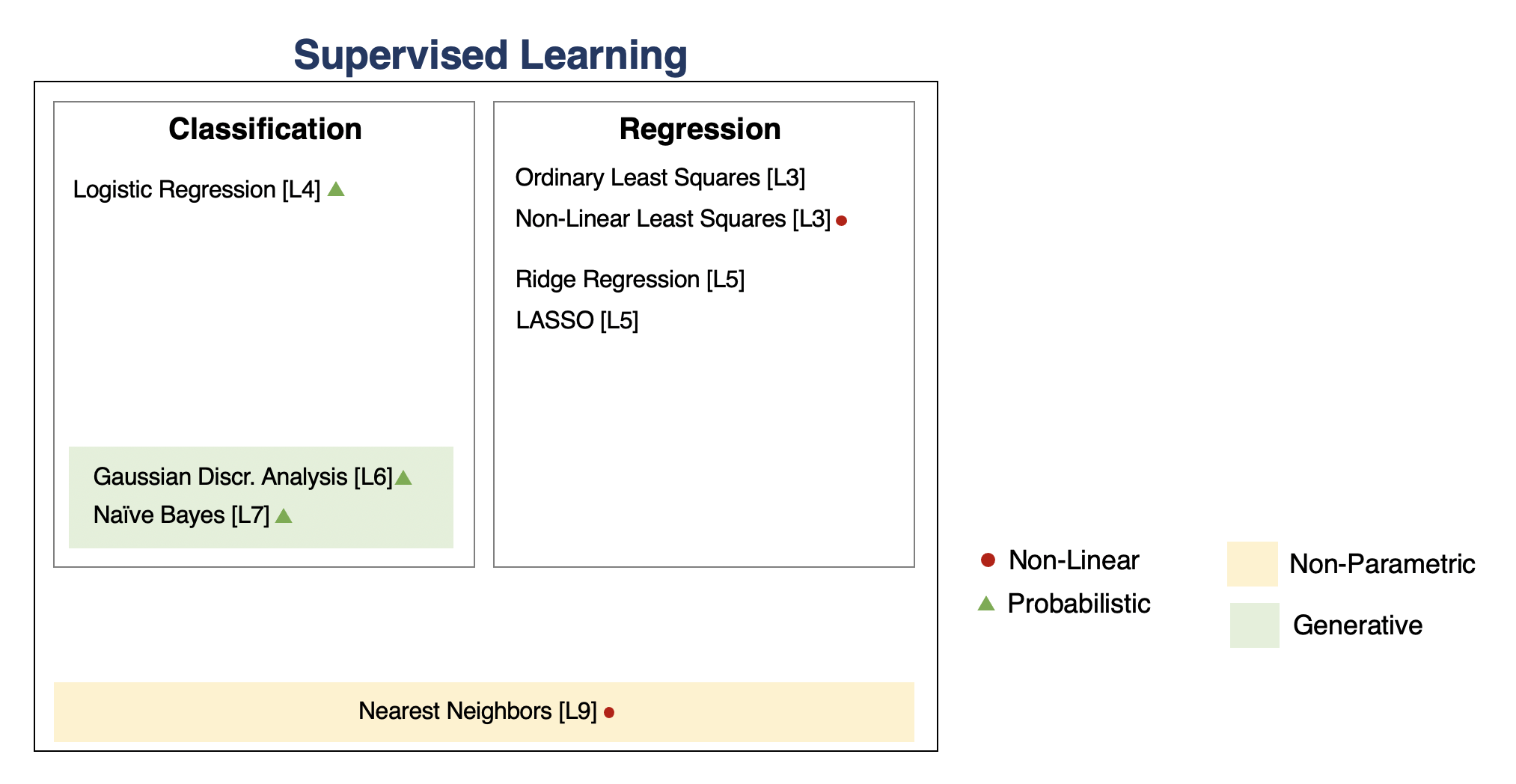Image resolution: width=1516 pixels, height=784 pixels.
Task: Click the green triangle next to Gaussian Discr. Analysis
Action: coord(403,477)
